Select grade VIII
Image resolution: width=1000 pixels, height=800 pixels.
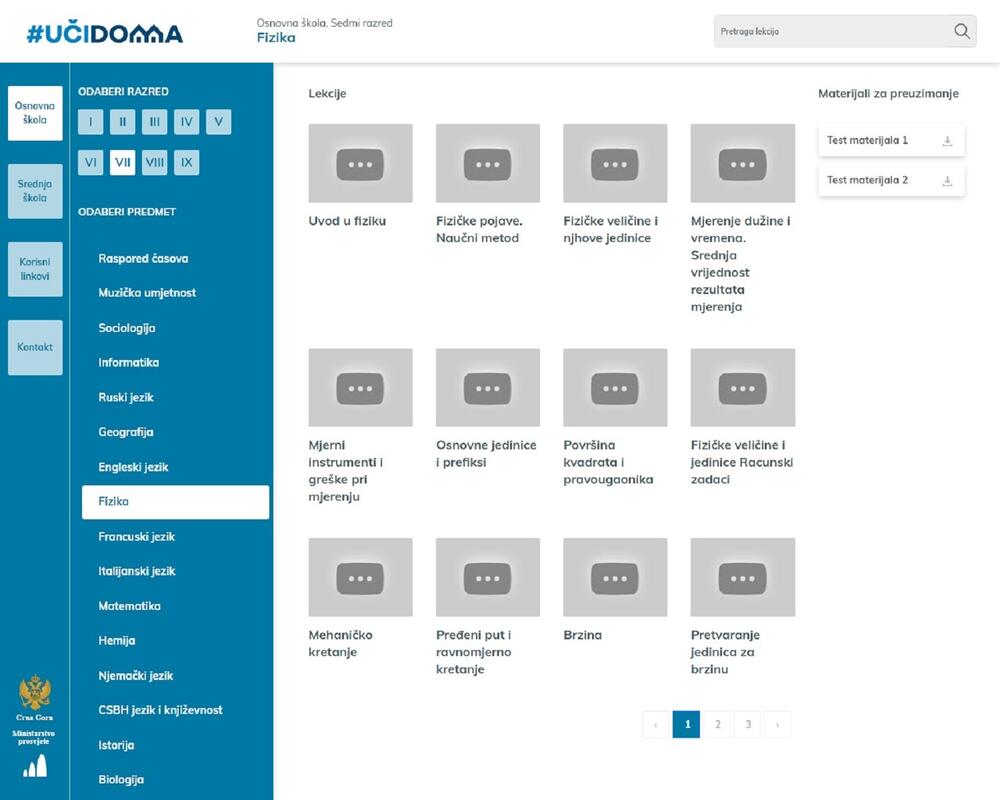154,162
